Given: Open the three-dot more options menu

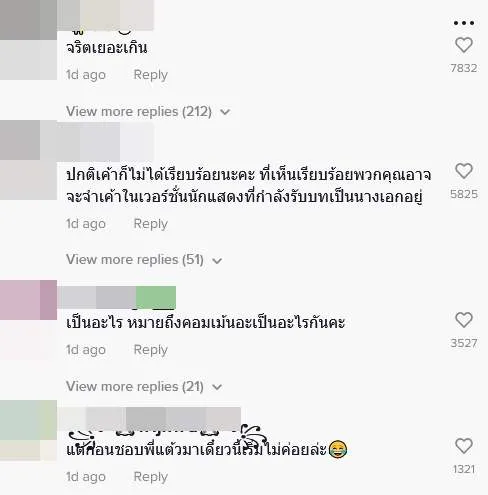Looking at the screenshot, I should pos(464,23).
